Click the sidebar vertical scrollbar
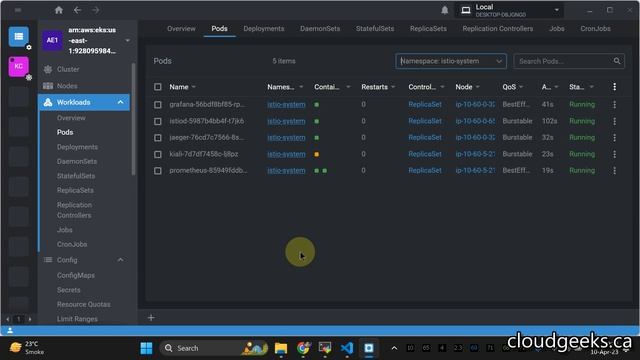The height and width of the screenshot is (360, 640). point(133,119)
